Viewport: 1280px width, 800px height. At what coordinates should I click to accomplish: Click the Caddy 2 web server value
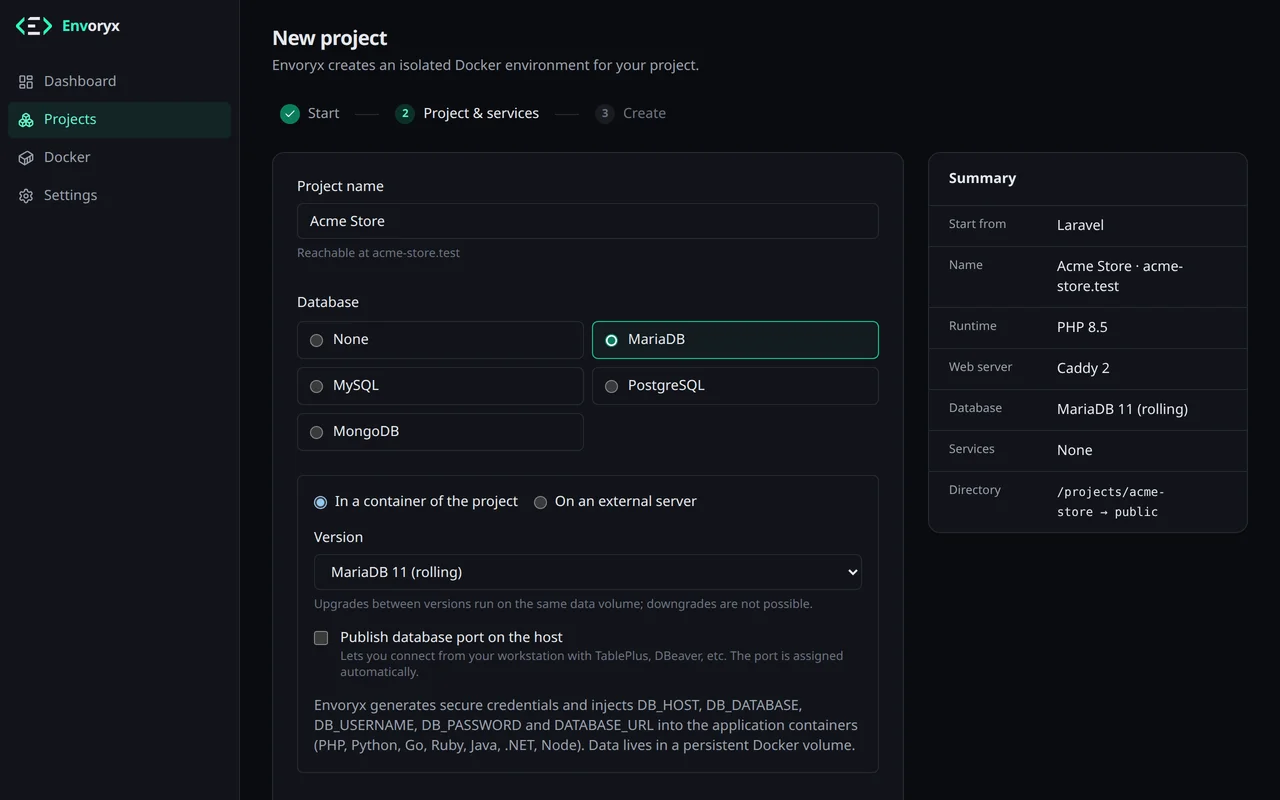pos(1083,368)
